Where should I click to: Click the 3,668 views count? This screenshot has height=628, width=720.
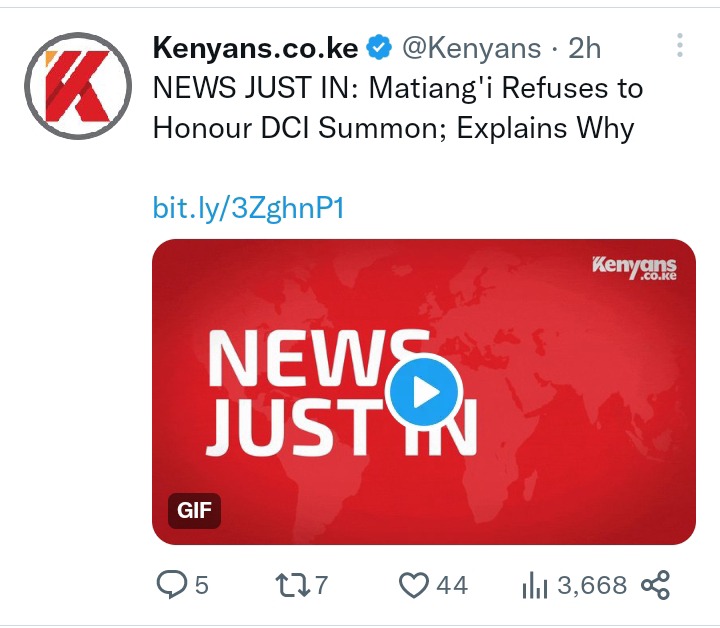pyautogui.click(x=592, y=585)
